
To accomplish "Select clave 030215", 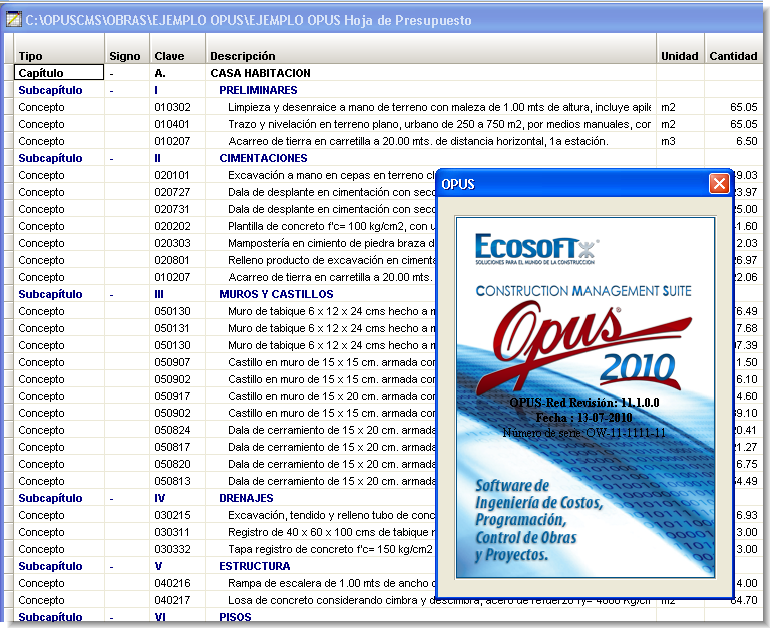I will [x=171, y=515].
